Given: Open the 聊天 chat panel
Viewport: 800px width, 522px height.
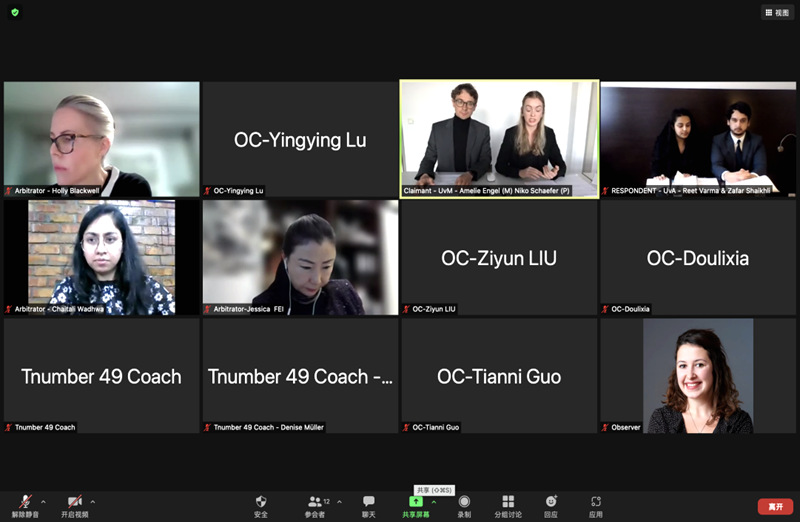Looking at the screenshot, I should [369, 505].
